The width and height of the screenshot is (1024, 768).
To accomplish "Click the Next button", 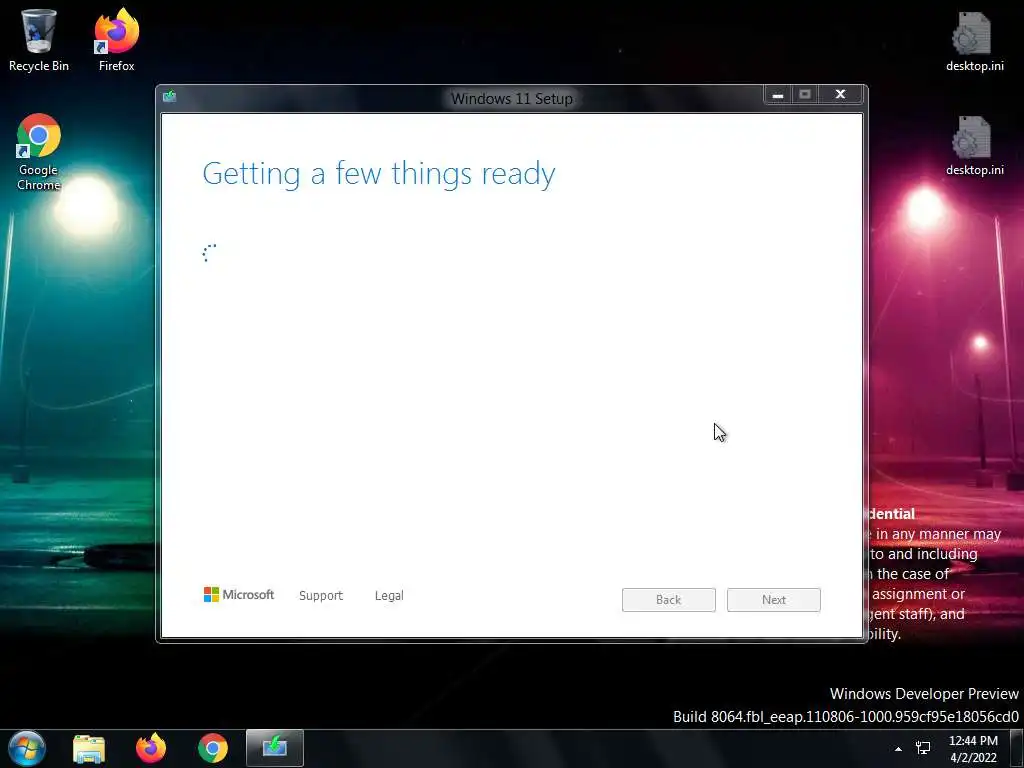I will click(x=774, y=600).
